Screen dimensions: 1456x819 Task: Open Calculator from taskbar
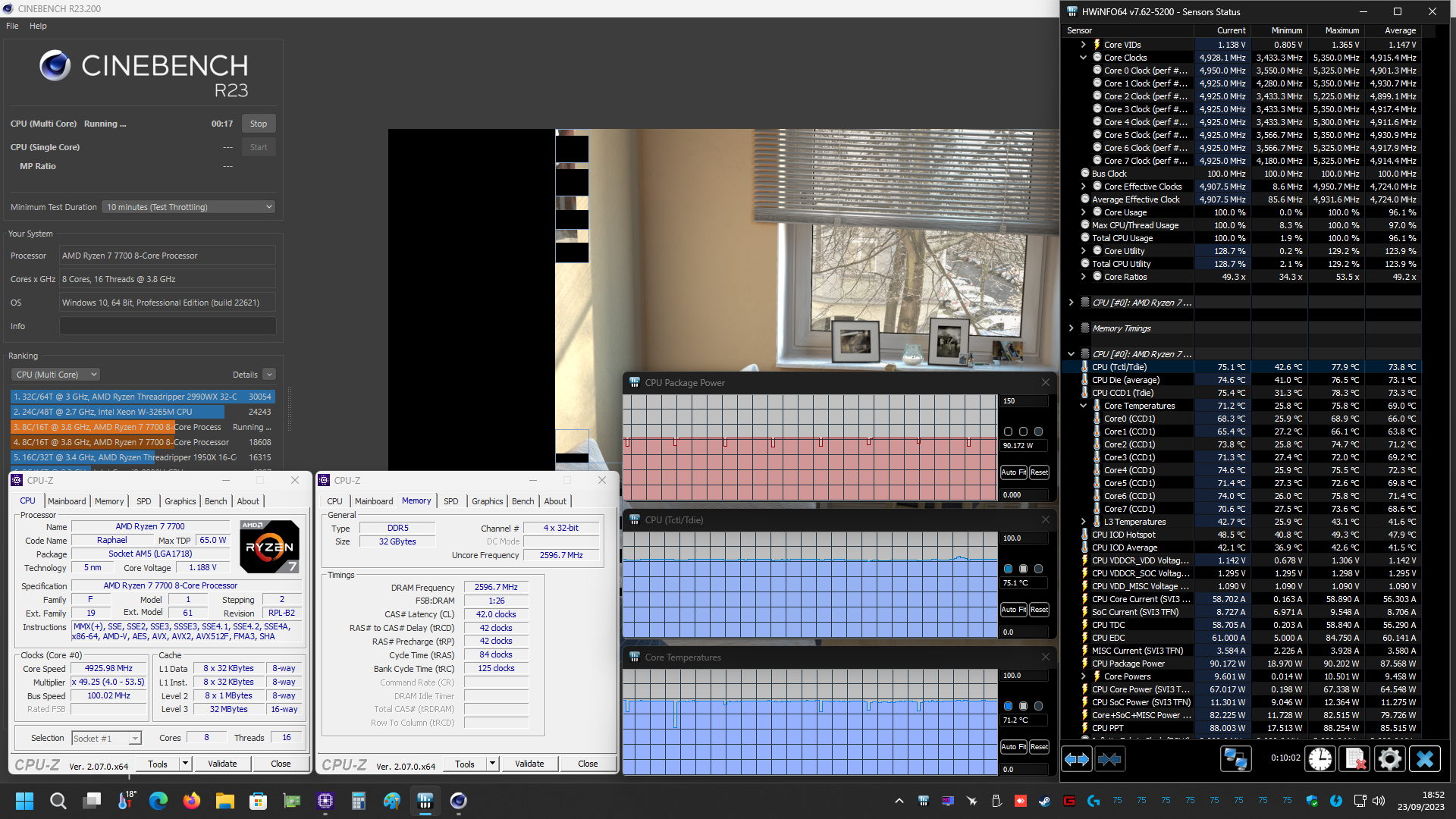[x=359, y=801]
